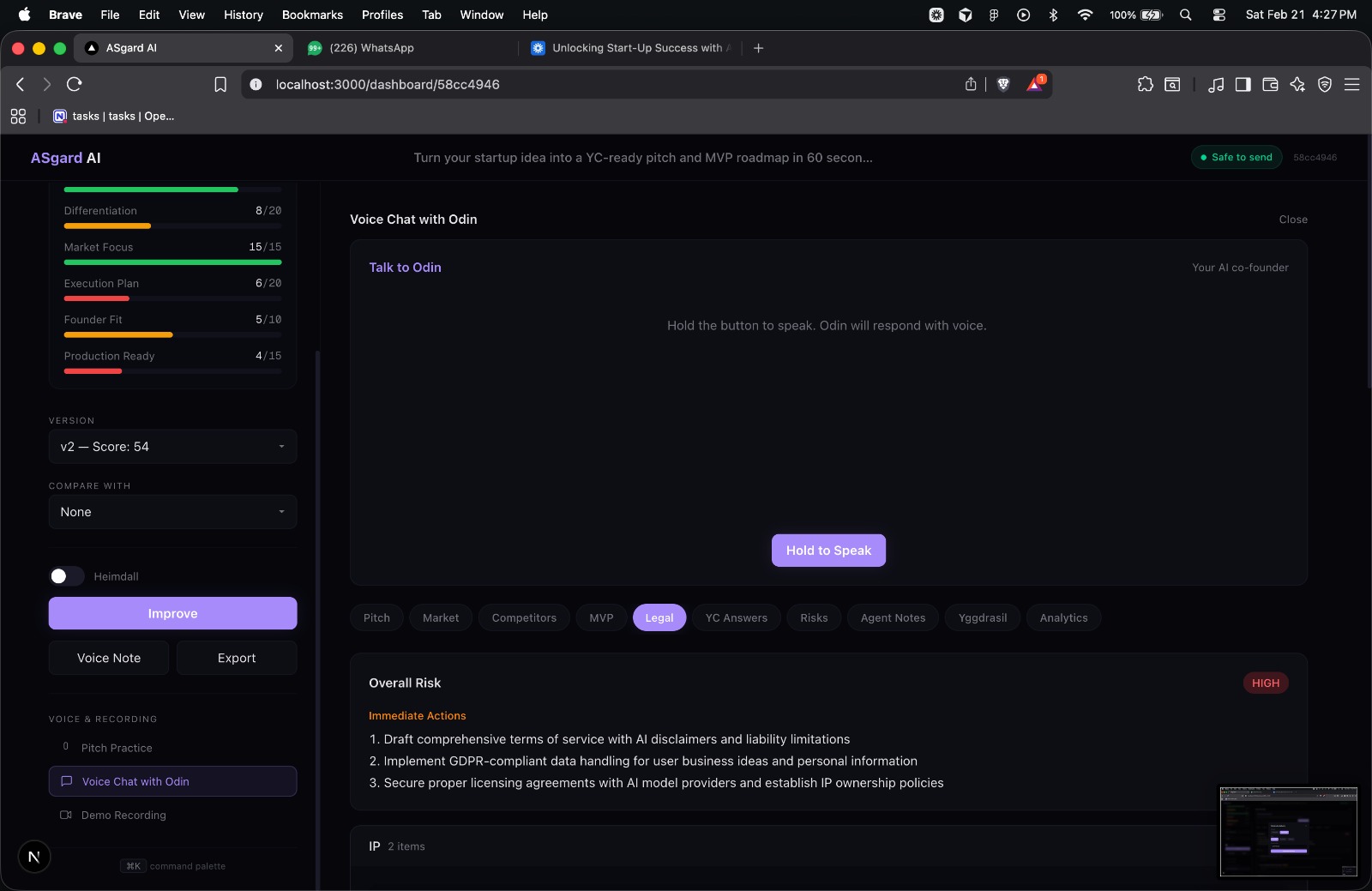Bookmark this page with the bookmark icon
The width and height of the screenshot is (1372, 891).
[x=220, y=84]
